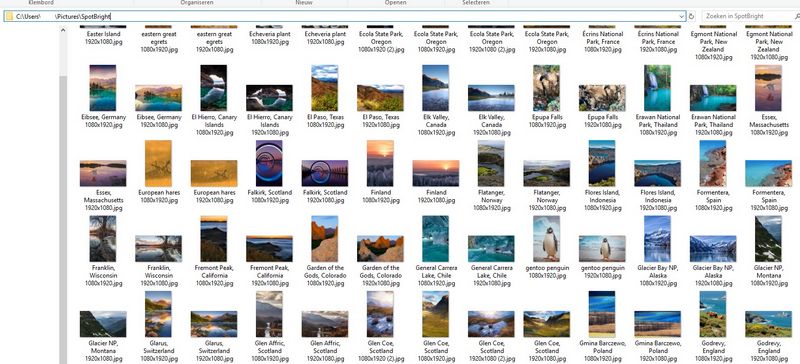Focus the 'Zoeken in SpotBright' search box
This screenshot has width=800, height=364.
tap(747, 16)
